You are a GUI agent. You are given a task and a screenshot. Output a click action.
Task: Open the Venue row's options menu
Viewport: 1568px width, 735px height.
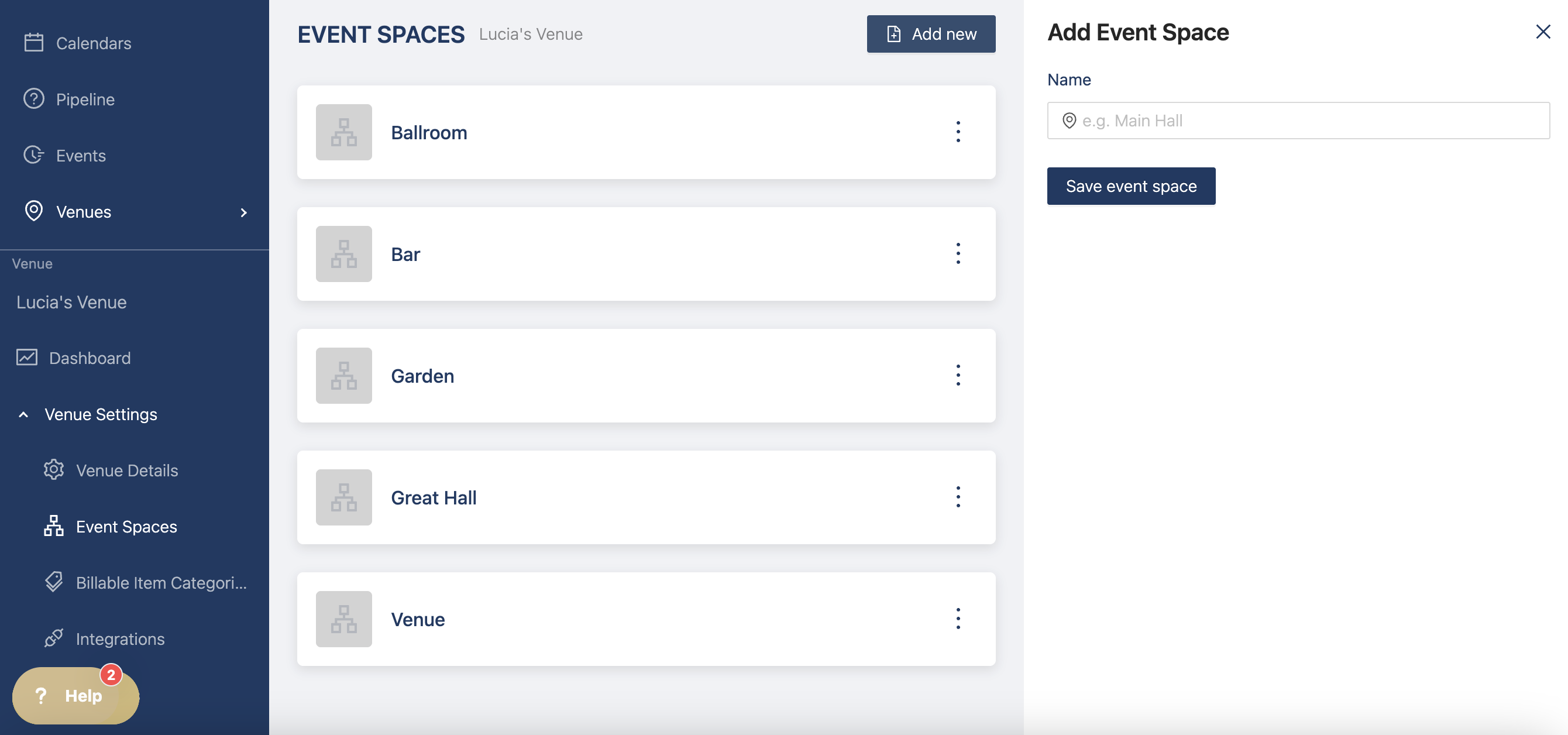[x=958, y=619]
